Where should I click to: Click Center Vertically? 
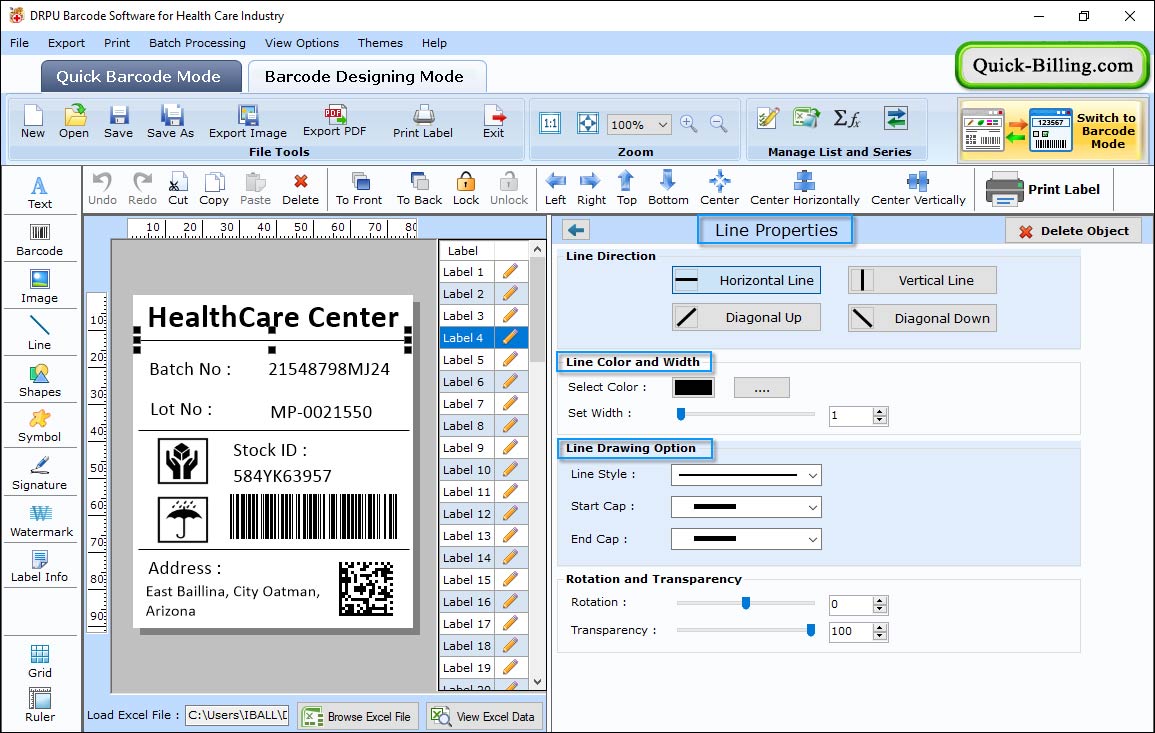(918, 189)
